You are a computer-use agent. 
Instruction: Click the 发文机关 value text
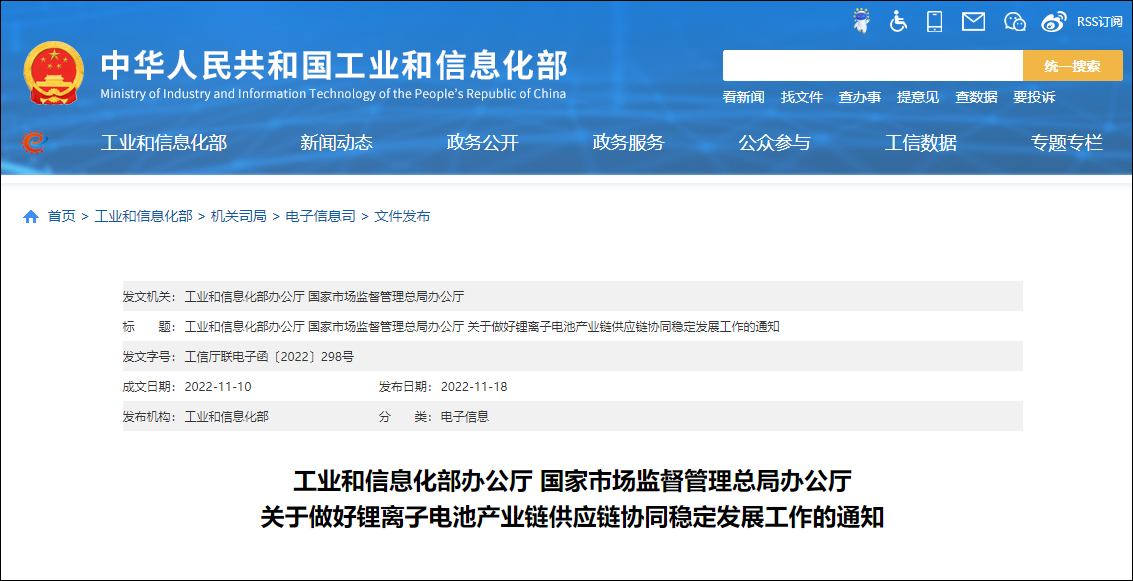point(324,296)
